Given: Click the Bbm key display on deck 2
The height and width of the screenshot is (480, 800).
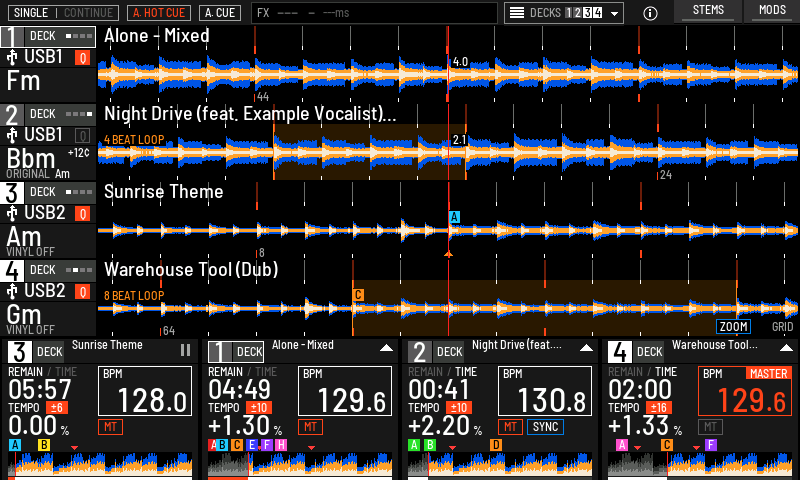Looking at the screenshot, I should click(x=31, y=159).
